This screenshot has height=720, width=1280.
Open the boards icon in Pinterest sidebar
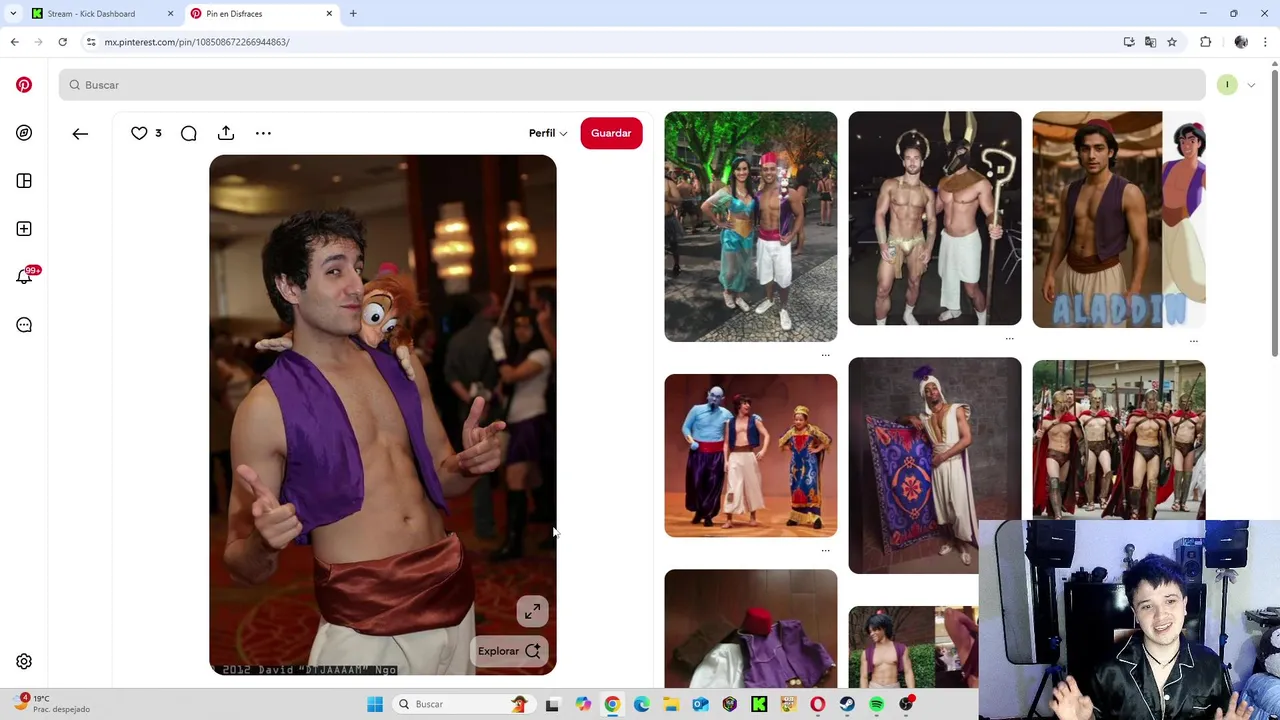24,181
